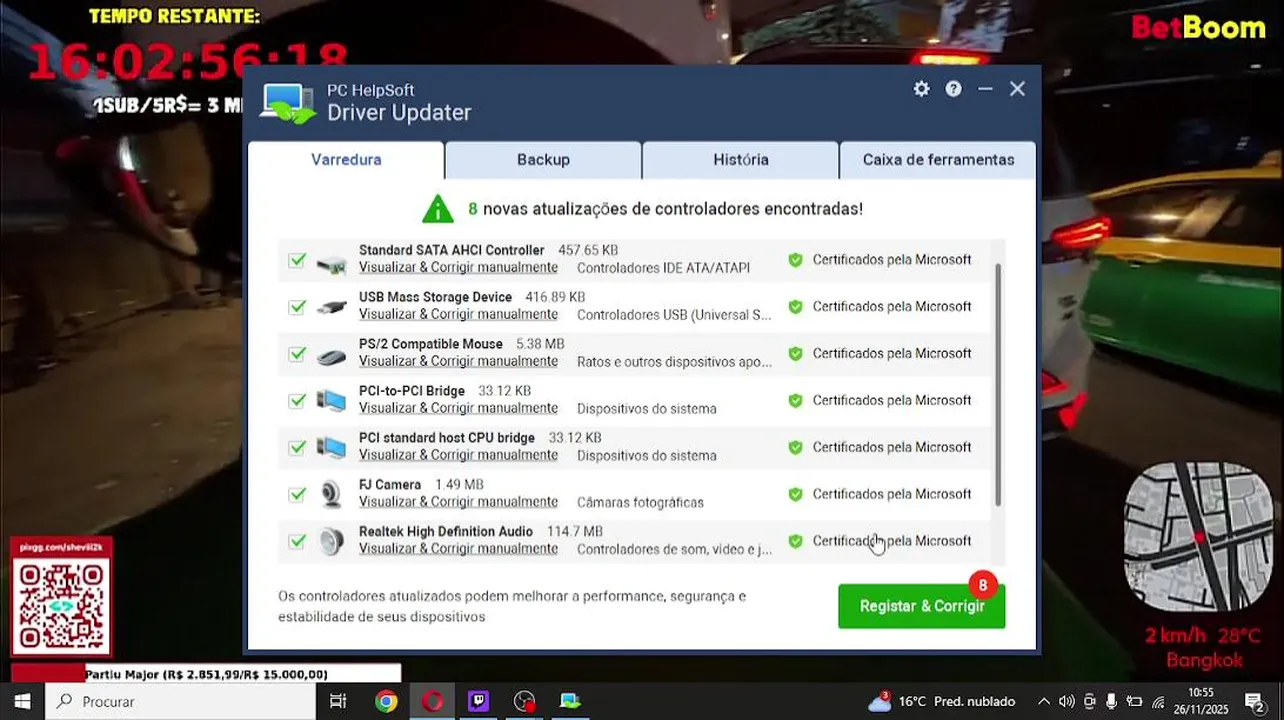Screen dimensions: 1284x720
Task: Uncheck the FJ Camera checkbox
Action: [x=297, y=494]
